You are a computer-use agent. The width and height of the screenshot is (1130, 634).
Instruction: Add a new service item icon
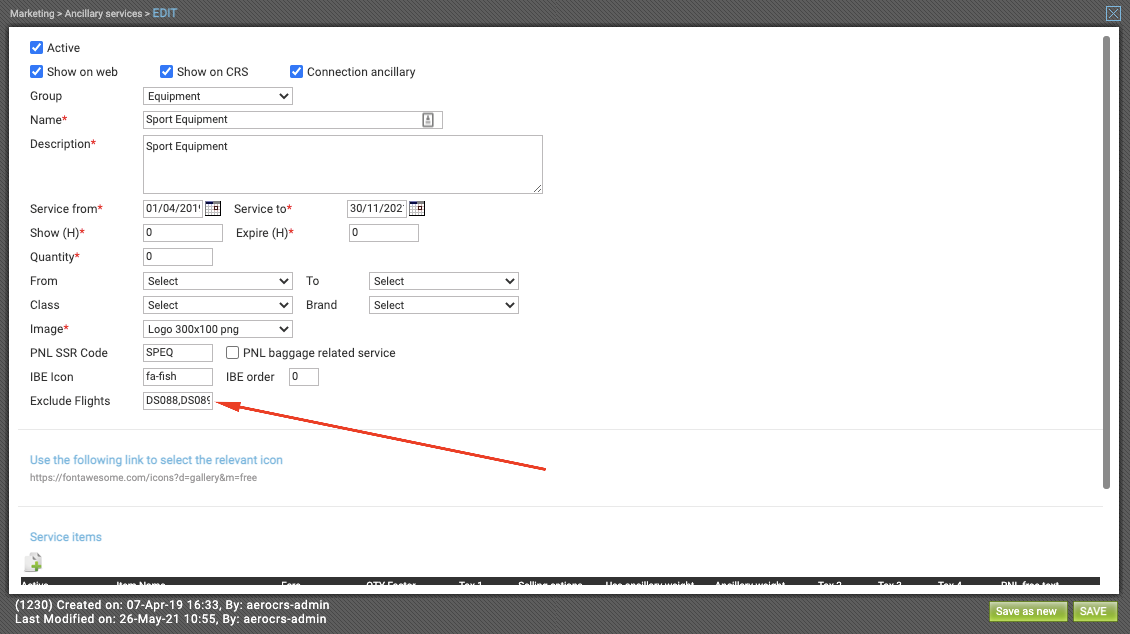[33, 562]
